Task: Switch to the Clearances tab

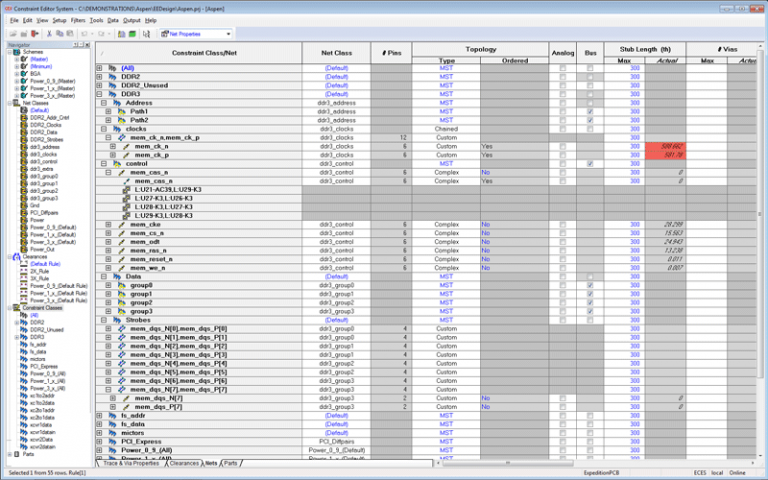Action: pyautogui.click(x=183, y=463)
